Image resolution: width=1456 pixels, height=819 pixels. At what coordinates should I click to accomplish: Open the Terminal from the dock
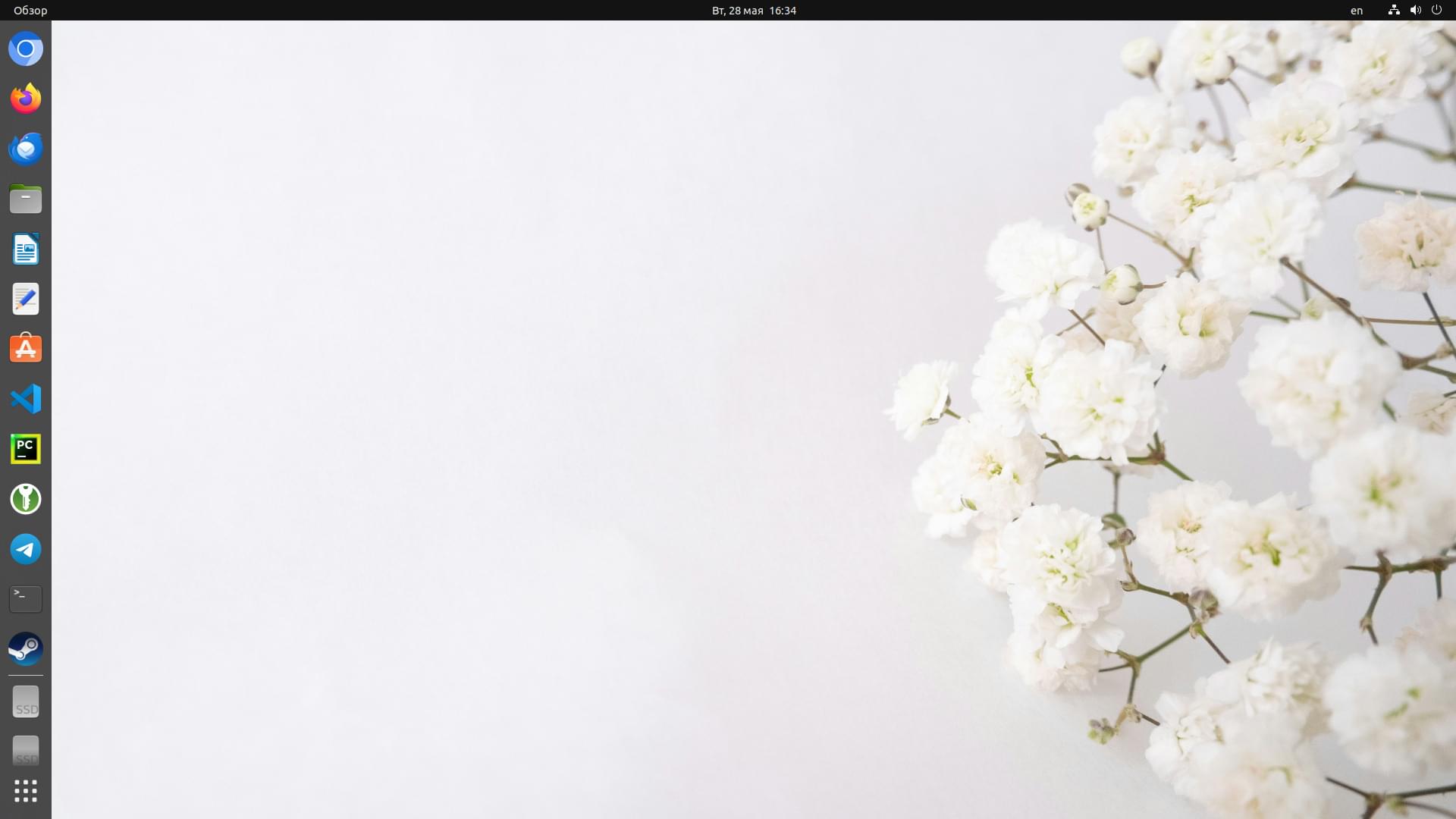point(26,599)
